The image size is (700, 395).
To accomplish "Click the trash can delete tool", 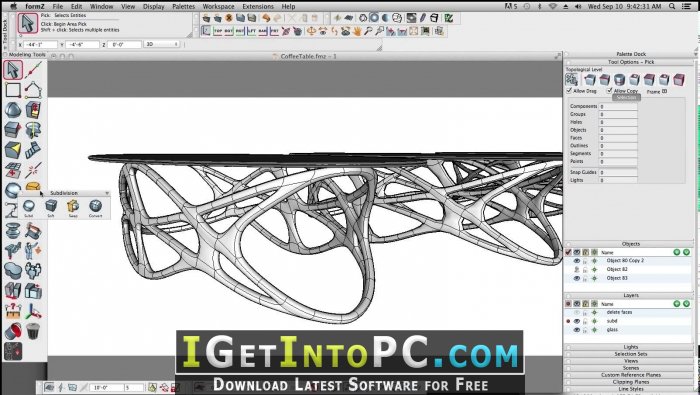I will 33,331.
